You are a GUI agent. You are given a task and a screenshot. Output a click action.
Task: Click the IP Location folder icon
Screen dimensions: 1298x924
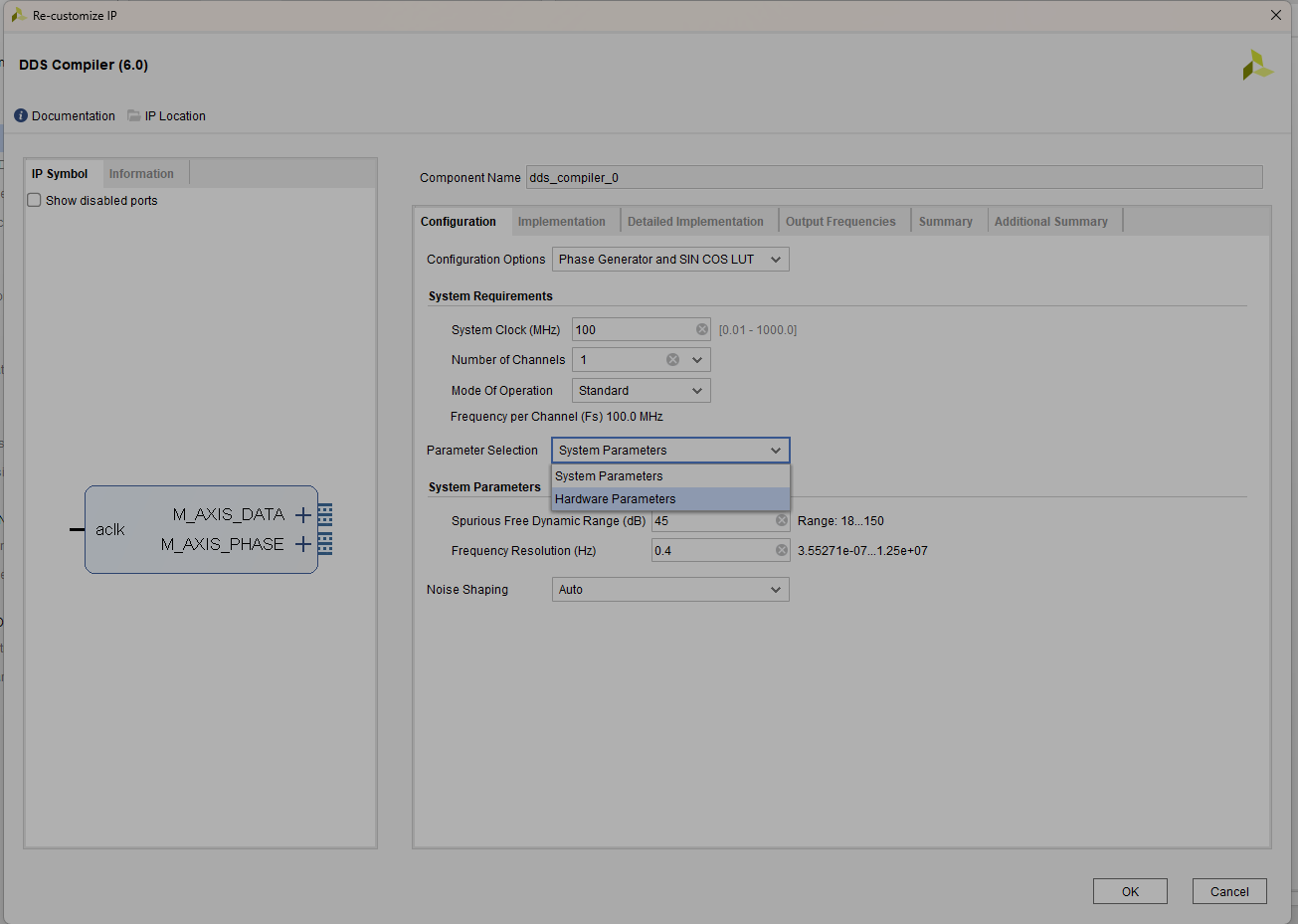(134, 116)
